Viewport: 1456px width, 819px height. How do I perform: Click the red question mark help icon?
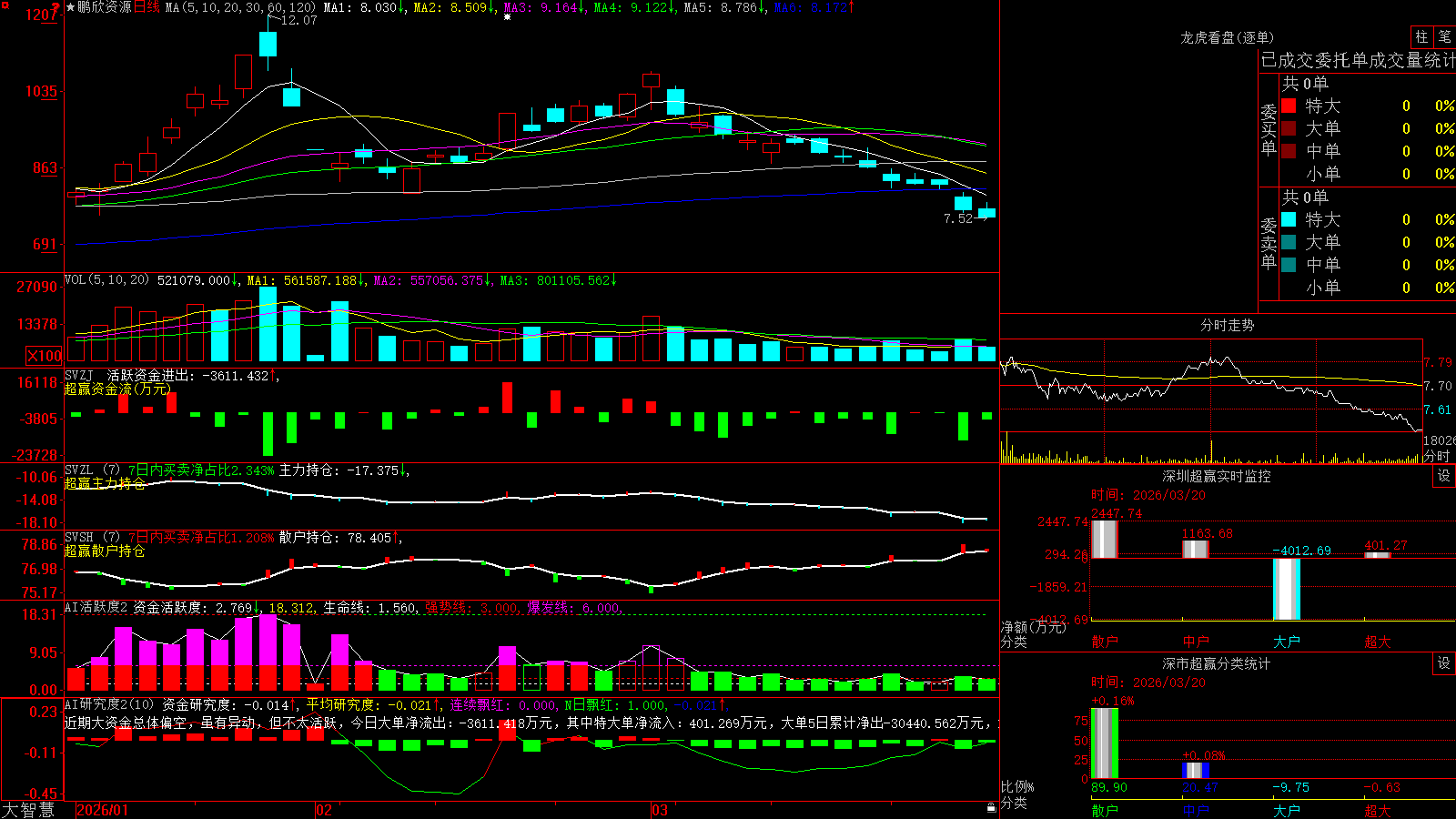tap(57, 7)
